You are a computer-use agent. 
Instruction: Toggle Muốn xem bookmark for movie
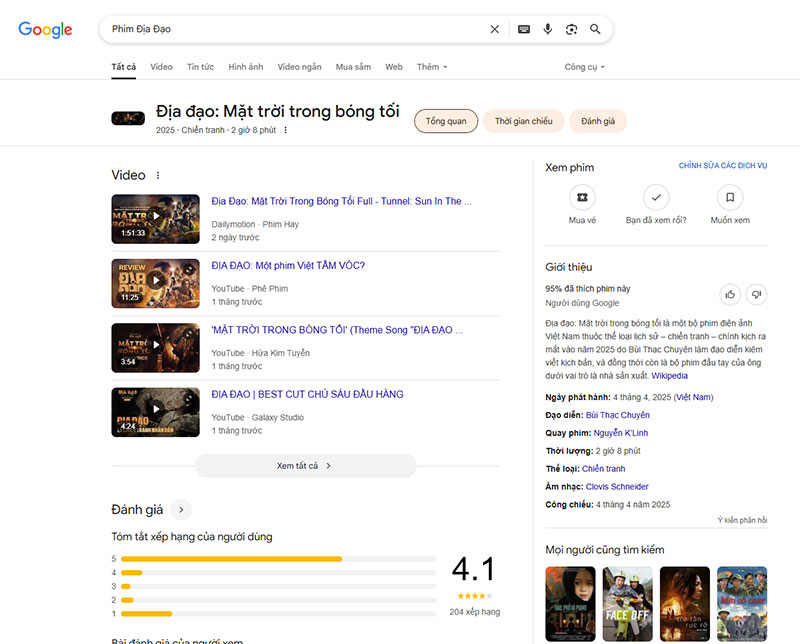[x=730, y=197]
